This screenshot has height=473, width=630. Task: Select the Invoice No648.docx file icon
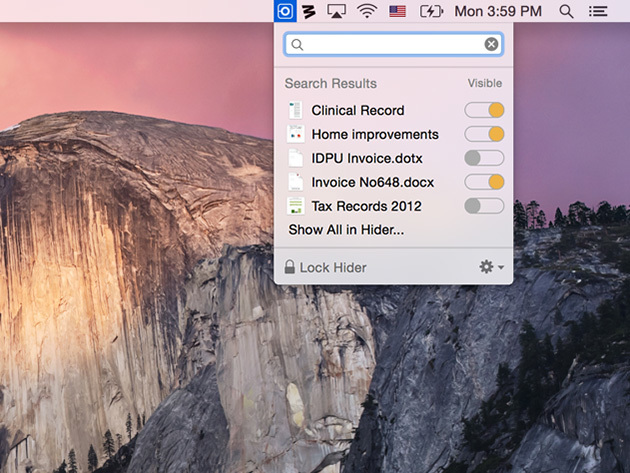pyautogui.click(x=296, y=182)
